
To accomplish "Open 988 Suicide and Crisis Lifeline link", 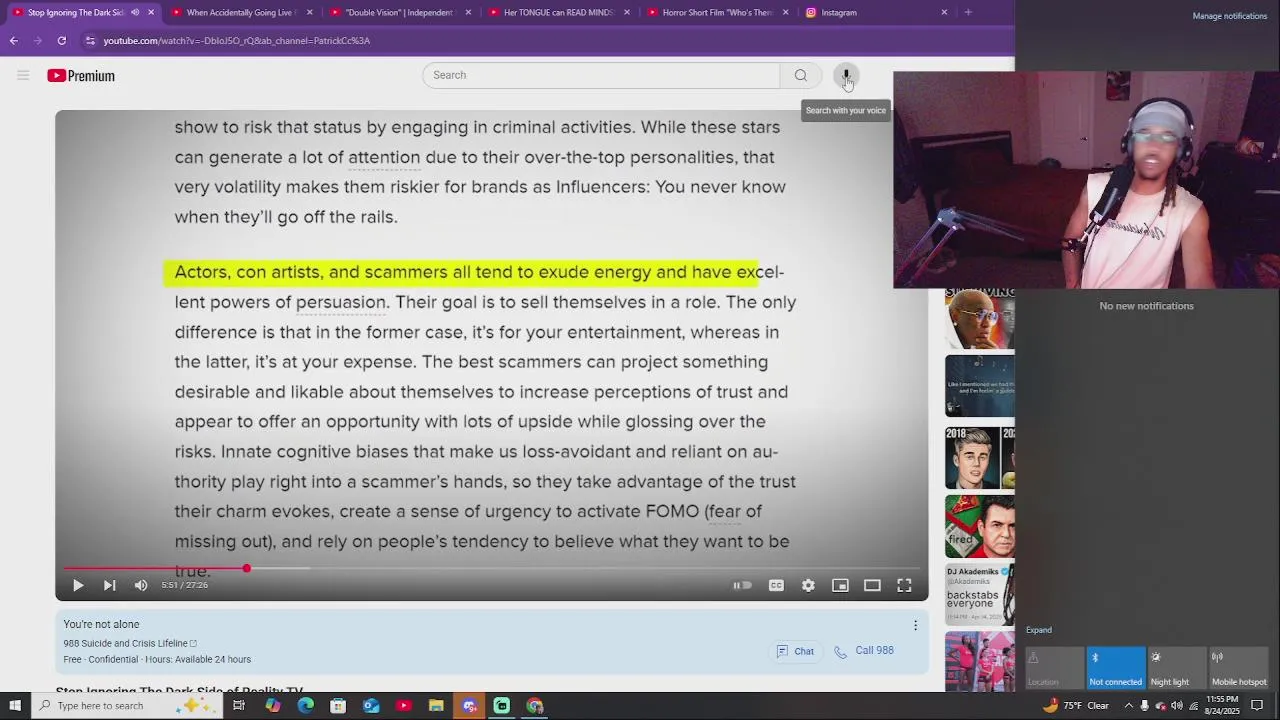I will tap(130, 643).
